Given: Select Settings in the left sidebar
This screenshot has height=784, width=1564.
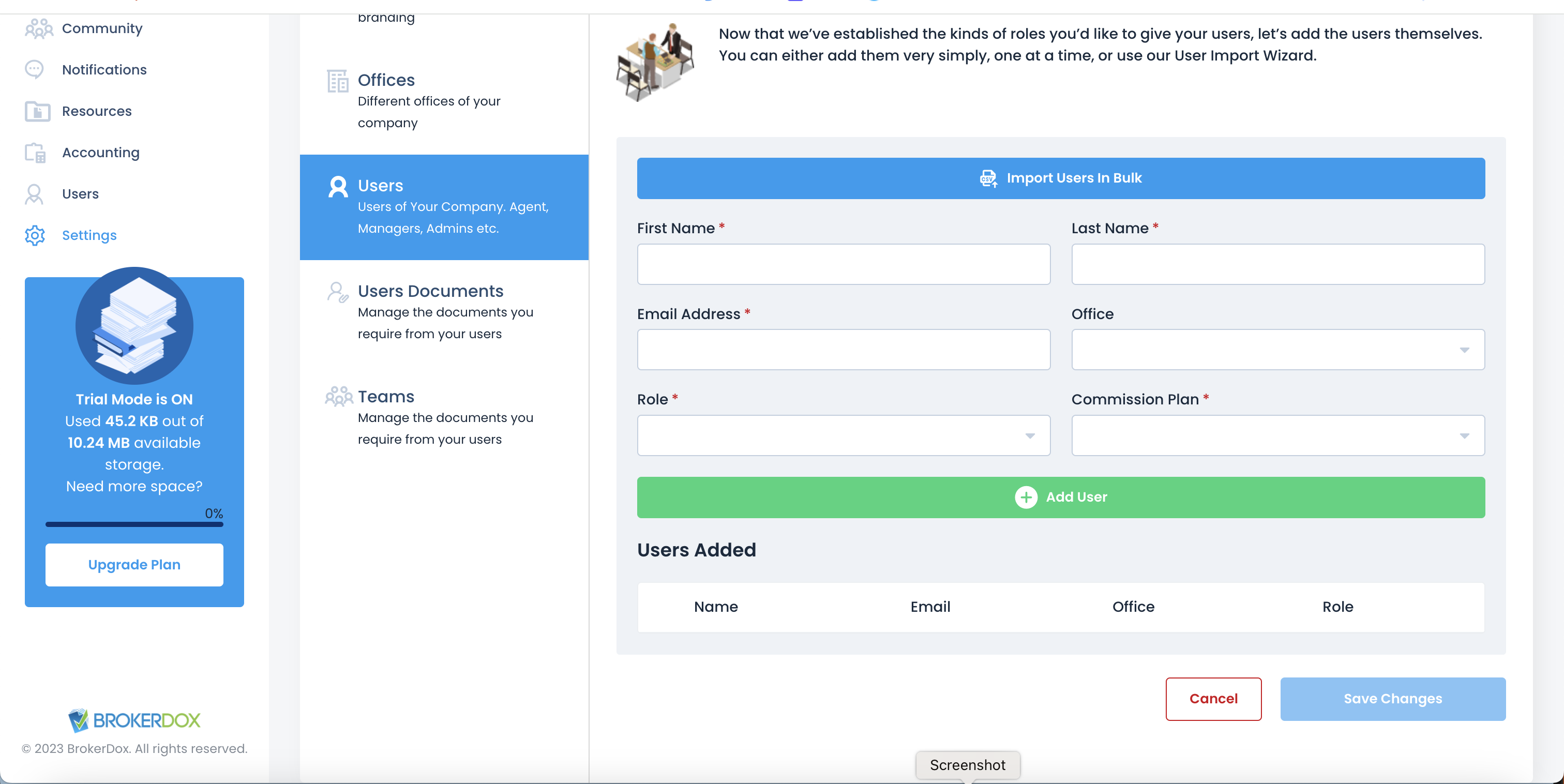Looking at the screenshot, I should 89,235.
